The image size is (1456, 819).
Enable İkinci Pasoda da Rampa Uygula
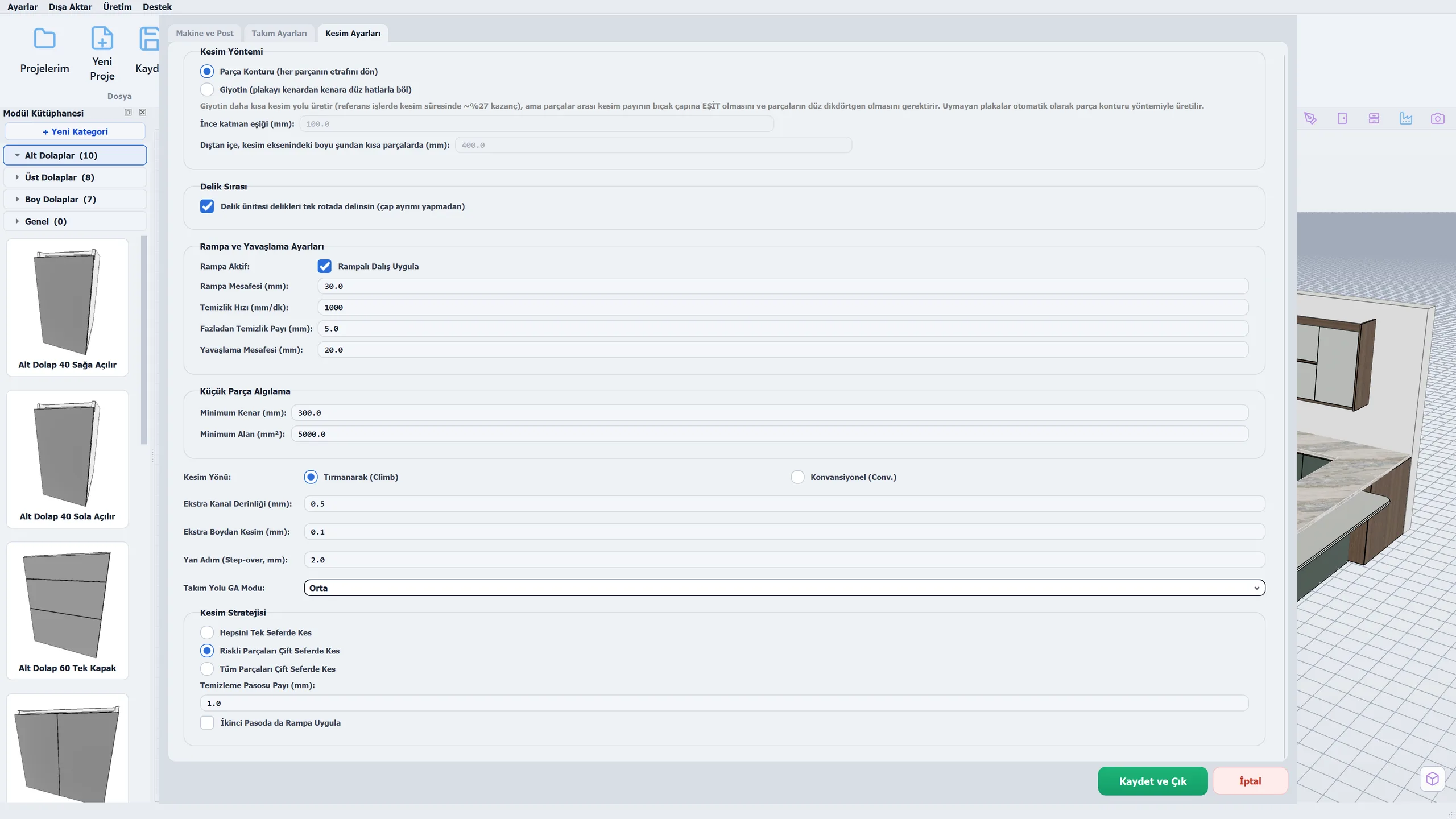(x=207, y=723)
